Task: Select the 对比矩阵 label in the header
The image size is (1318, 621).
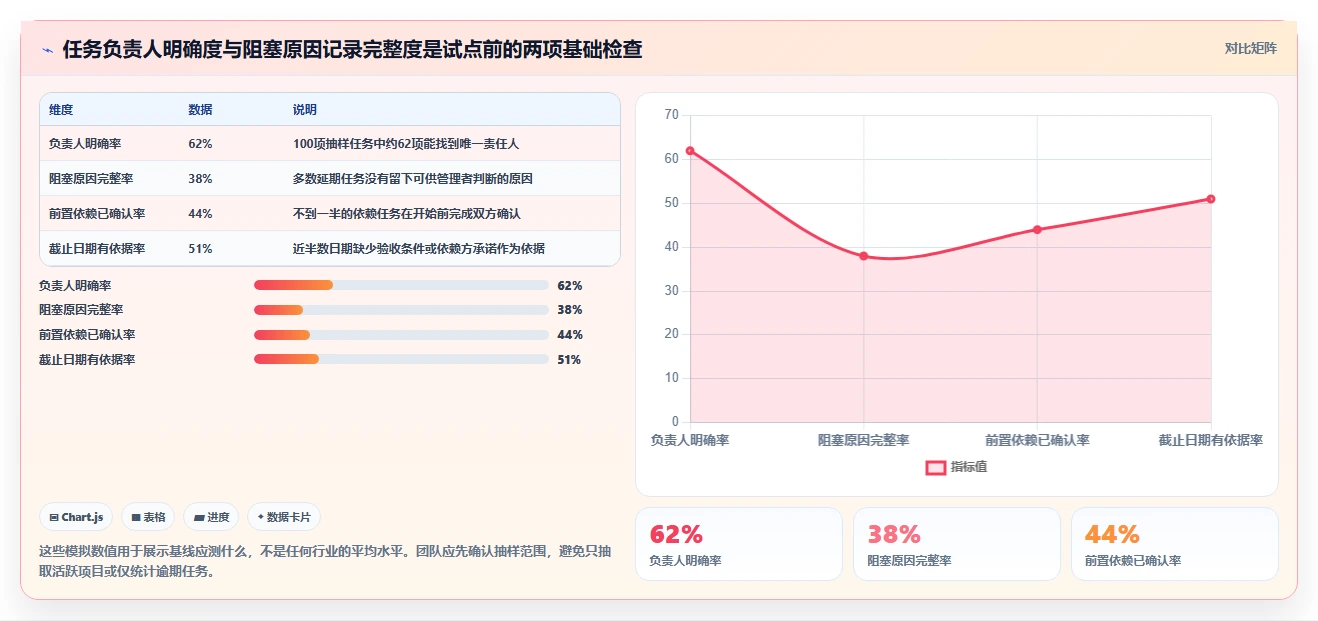Action: tap(1250, 48)
